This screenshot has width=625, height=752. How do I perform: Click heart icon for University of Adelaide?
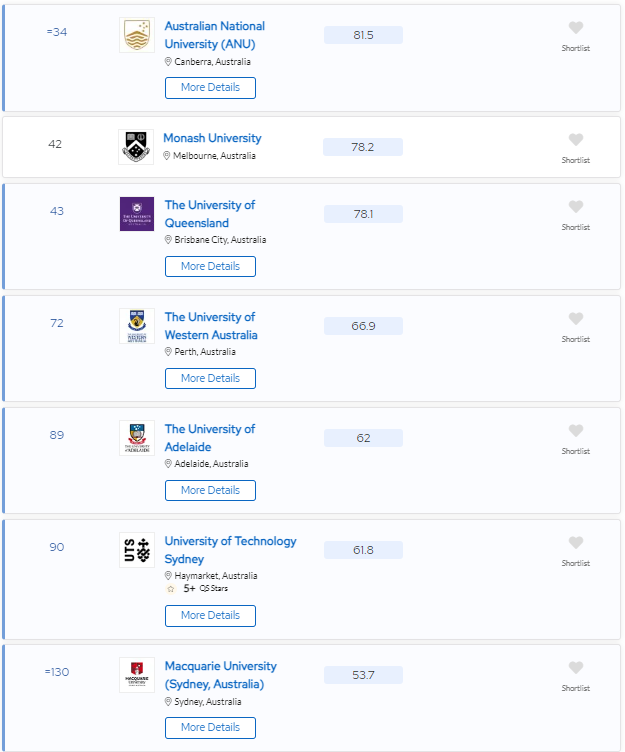click(576, 431)
